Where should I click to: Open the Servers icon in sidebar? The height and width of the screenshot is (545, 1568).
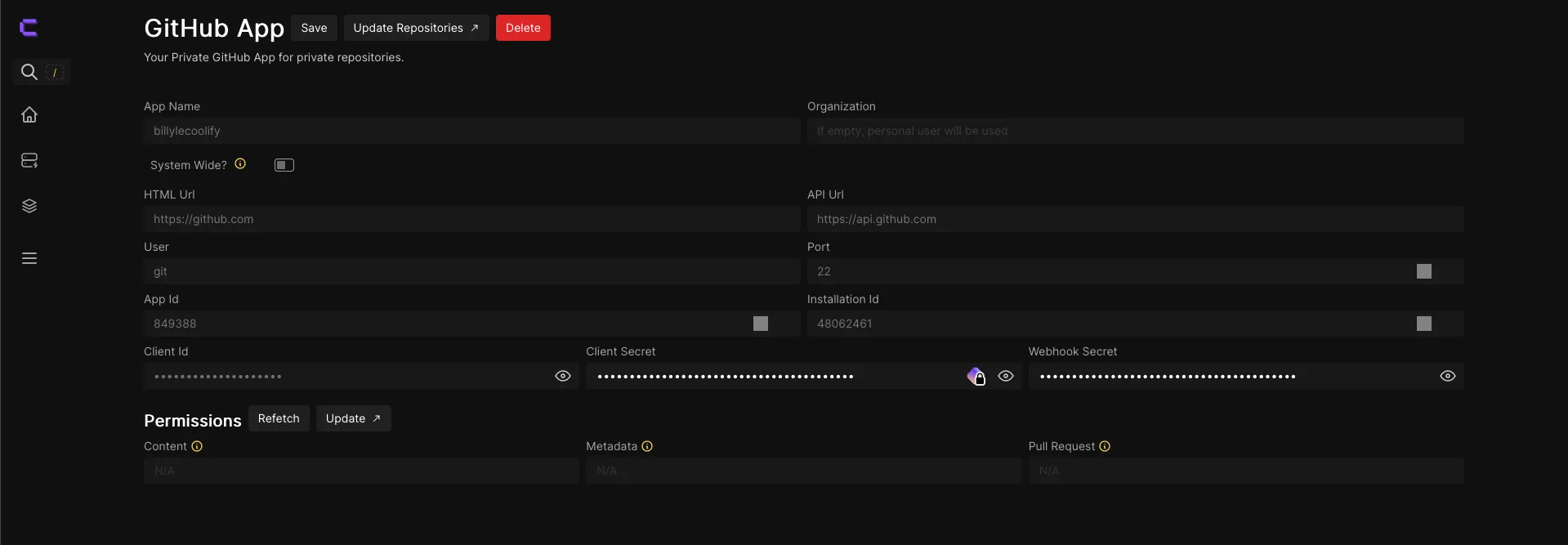coord(29,160)
